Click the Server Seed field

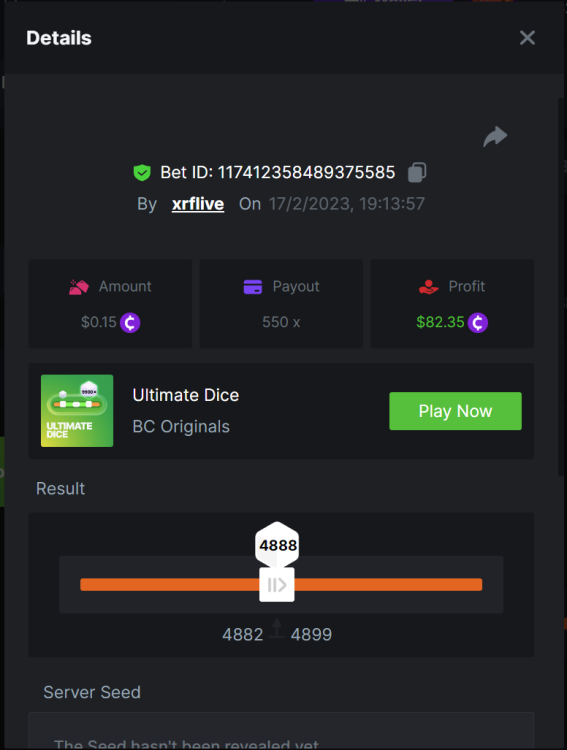click(281, 731)
